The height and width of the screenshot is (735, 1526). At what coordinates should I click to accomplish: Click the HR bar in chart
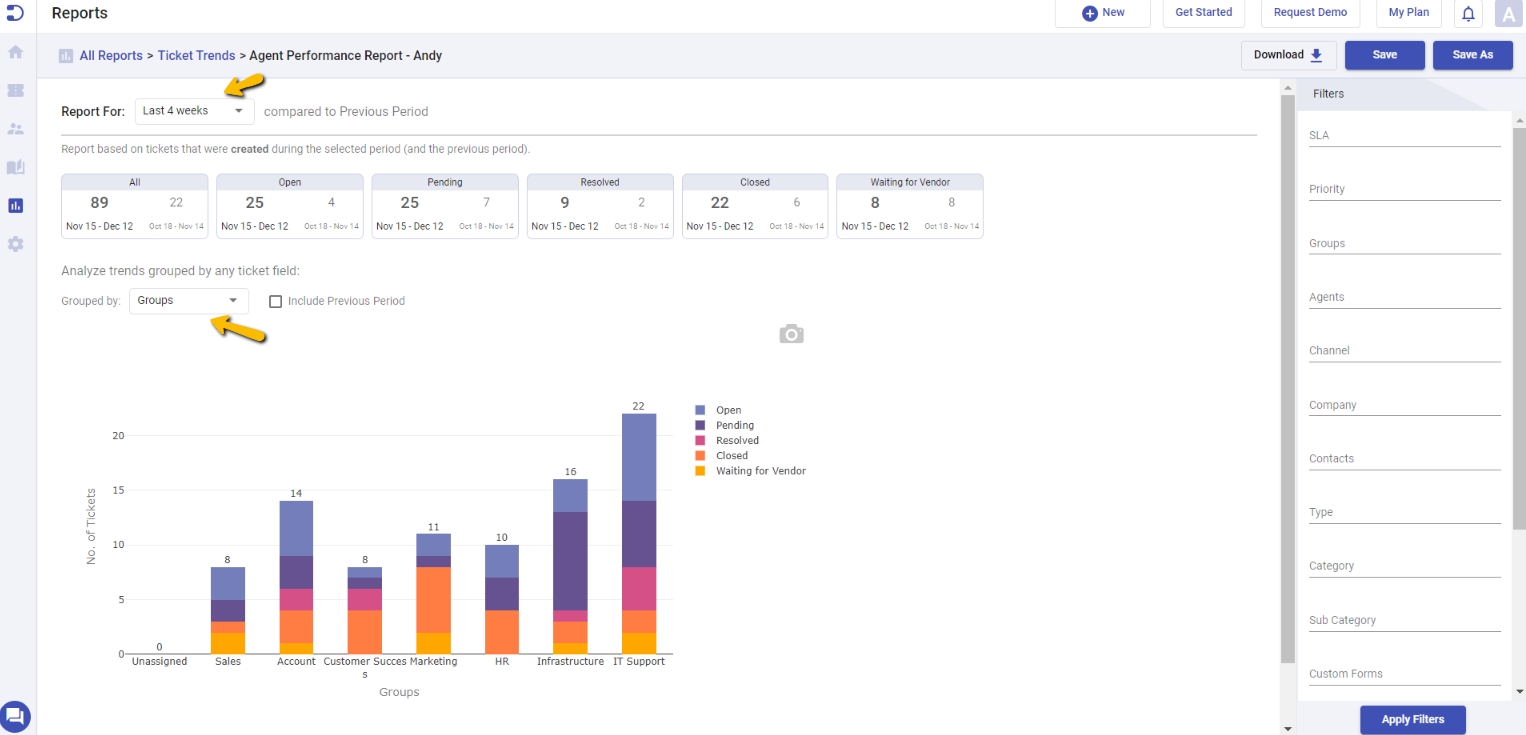(502, 600)
